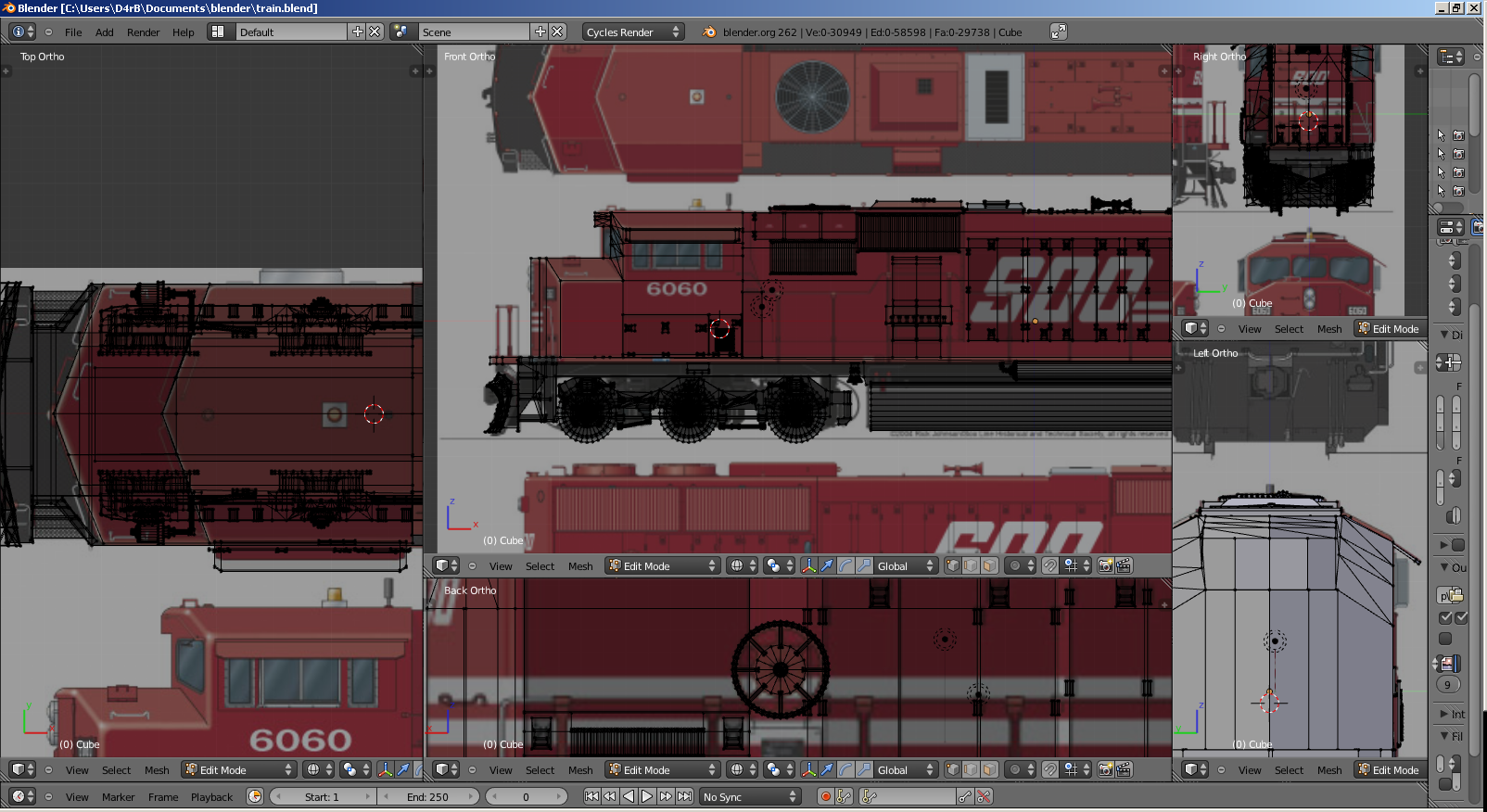This screenshot has width=1487, height=812.
Task: Delete the Default screen layout with the X icon
Action: (x=375, y=32)
